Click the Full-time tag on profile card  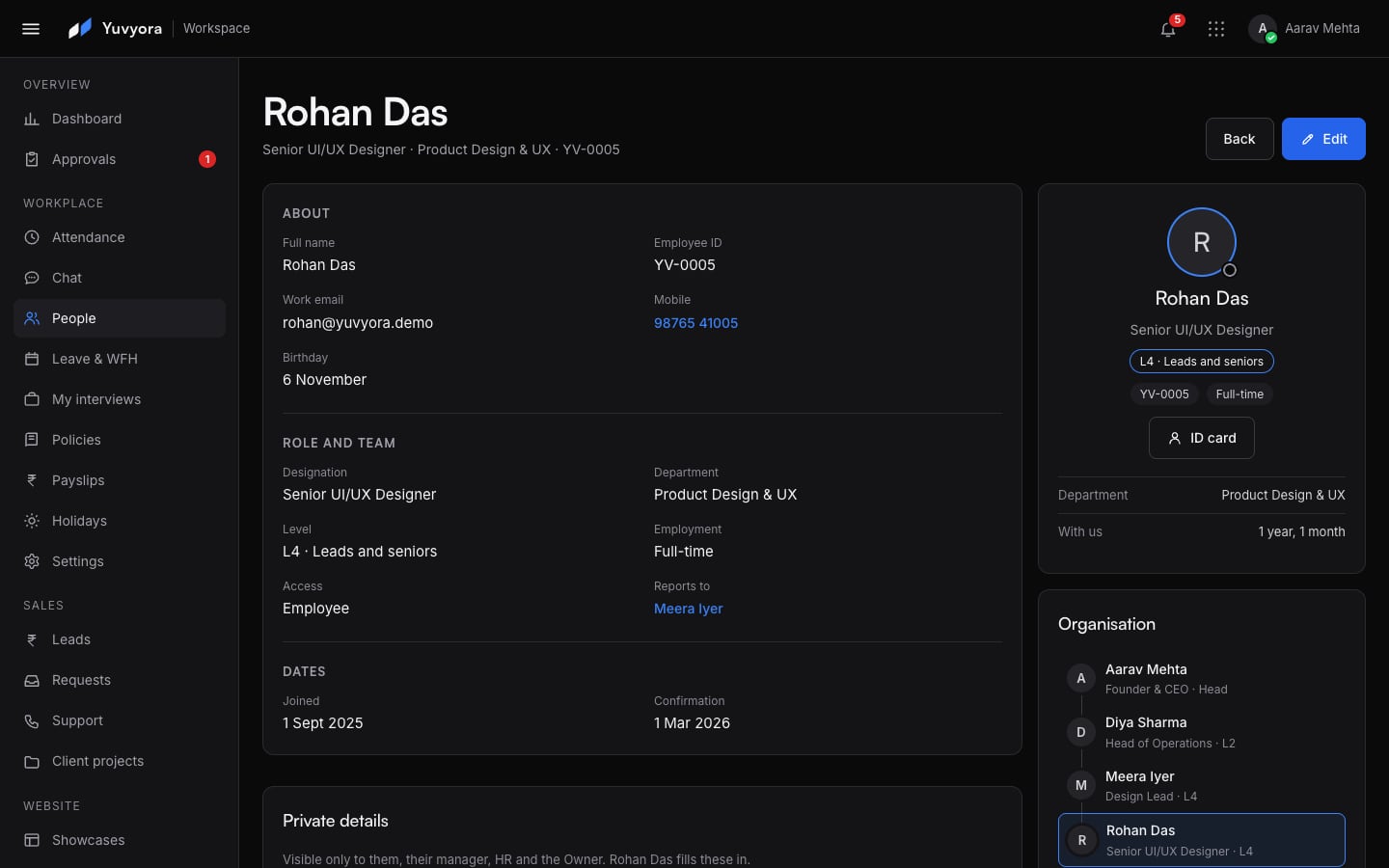pos(1239,394)
